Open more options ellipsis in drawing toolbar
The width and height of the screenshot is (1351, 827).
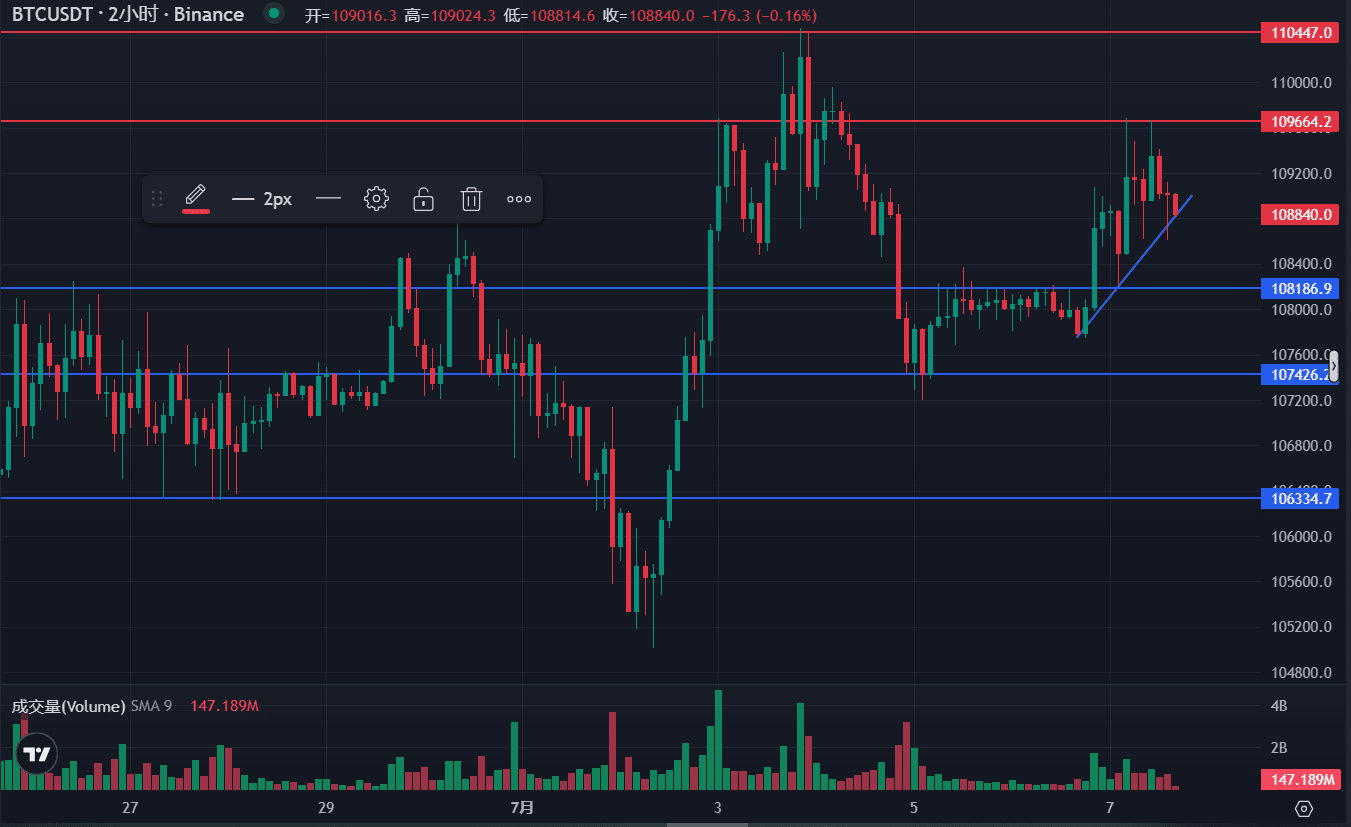point(519,199)
